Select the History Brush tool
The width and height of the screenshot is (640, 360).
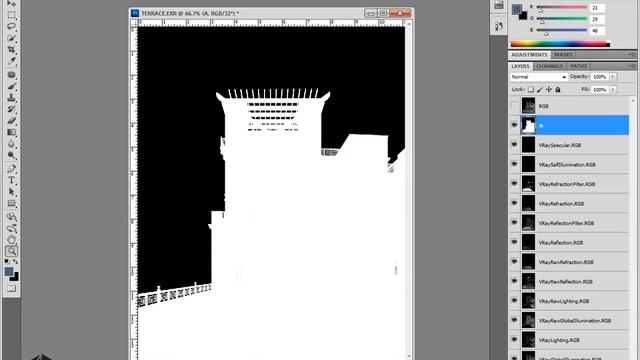coord(11,109)
